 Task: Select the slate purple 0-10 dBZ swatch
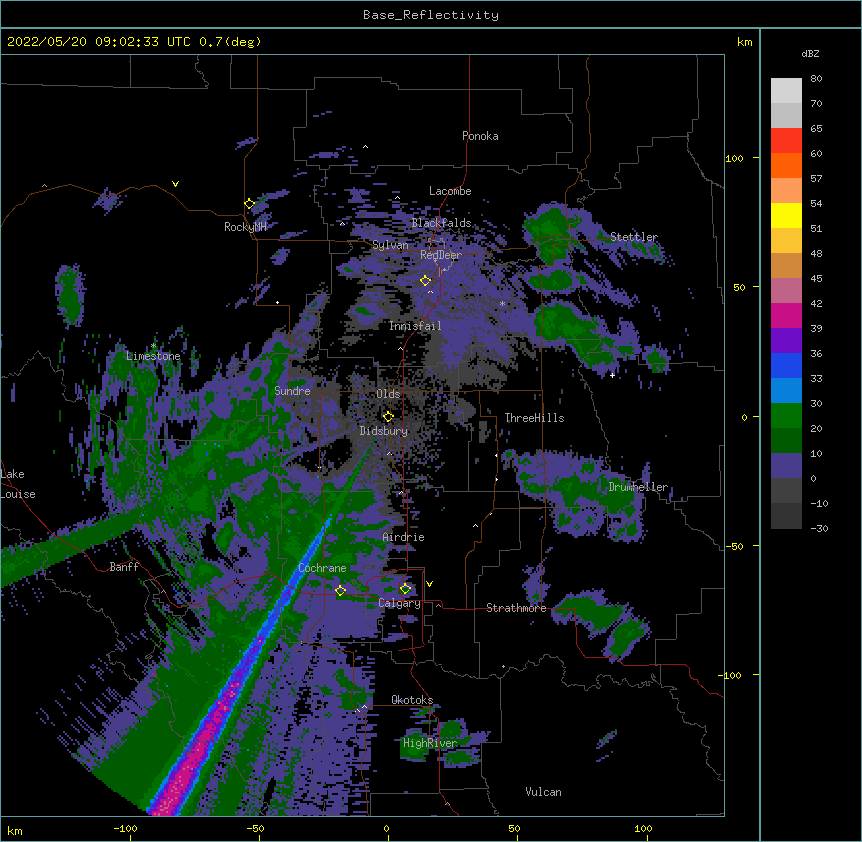click(786, 466)
